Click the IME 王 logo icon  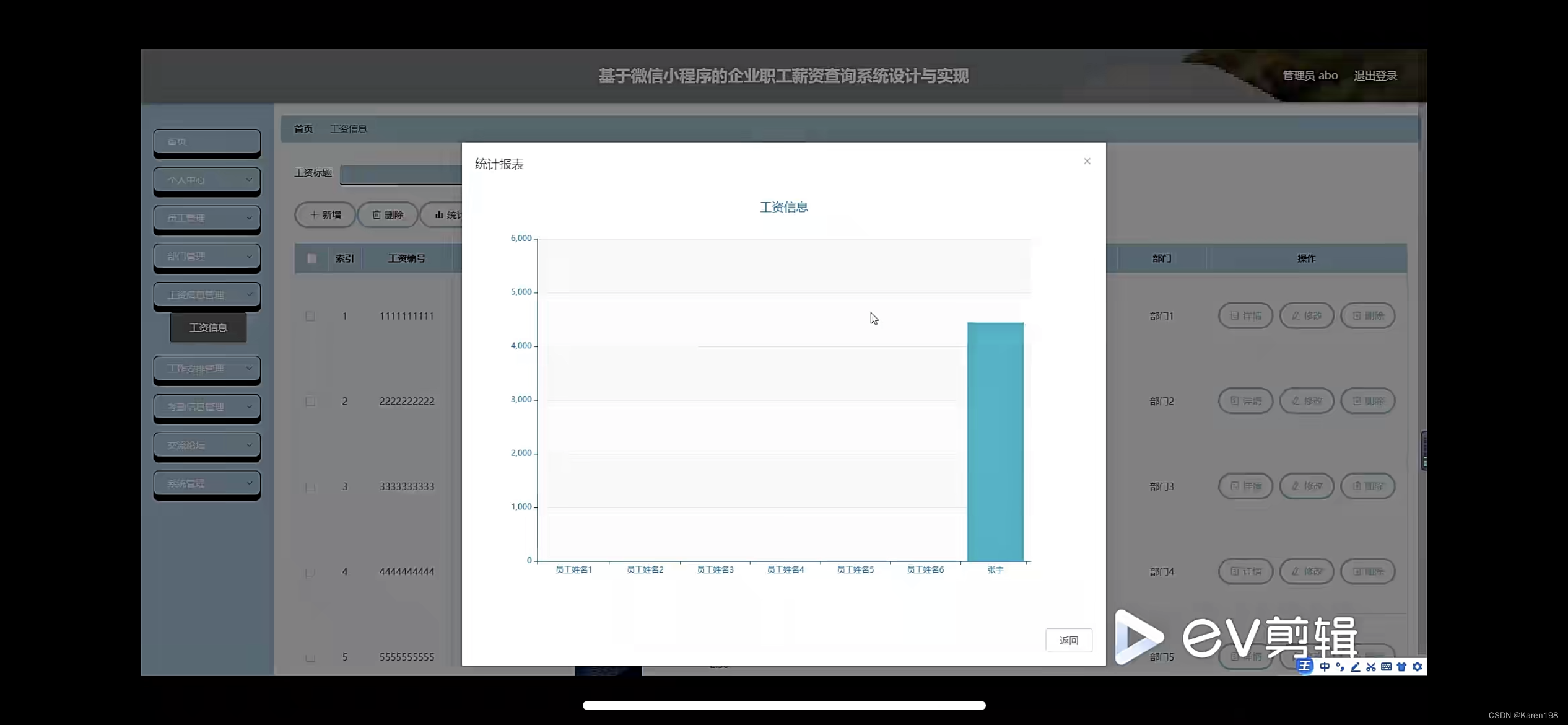(x=1304, y=666)
